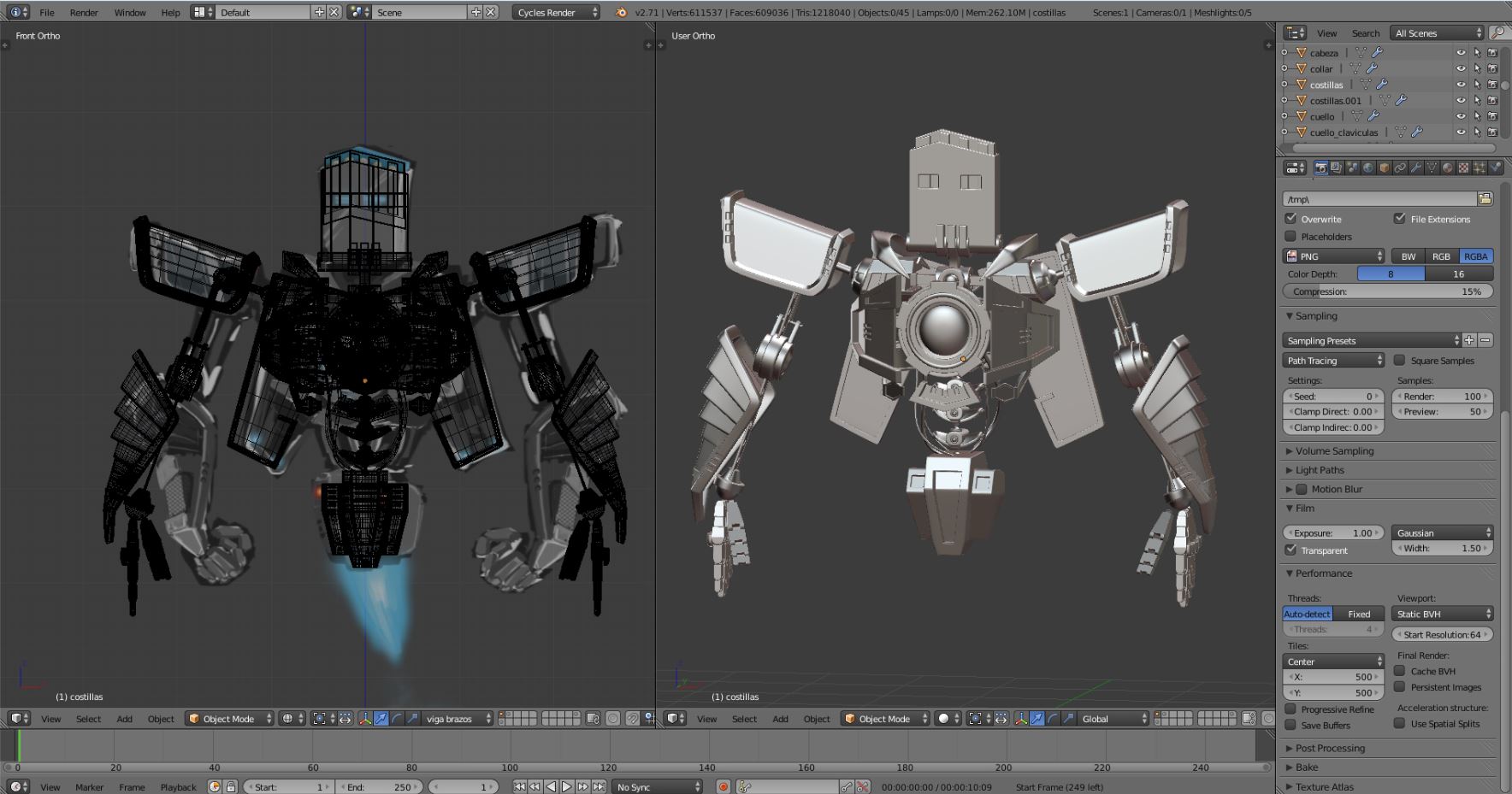Hide the cabeza object with eye icon

coord(1461,53)
